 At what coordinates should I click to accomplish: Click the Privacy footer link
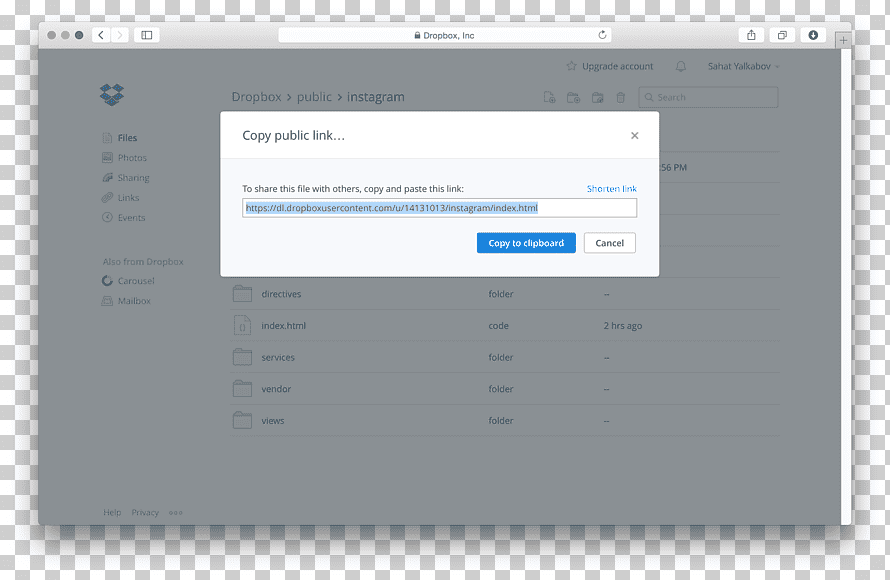(x=145, y=512)
